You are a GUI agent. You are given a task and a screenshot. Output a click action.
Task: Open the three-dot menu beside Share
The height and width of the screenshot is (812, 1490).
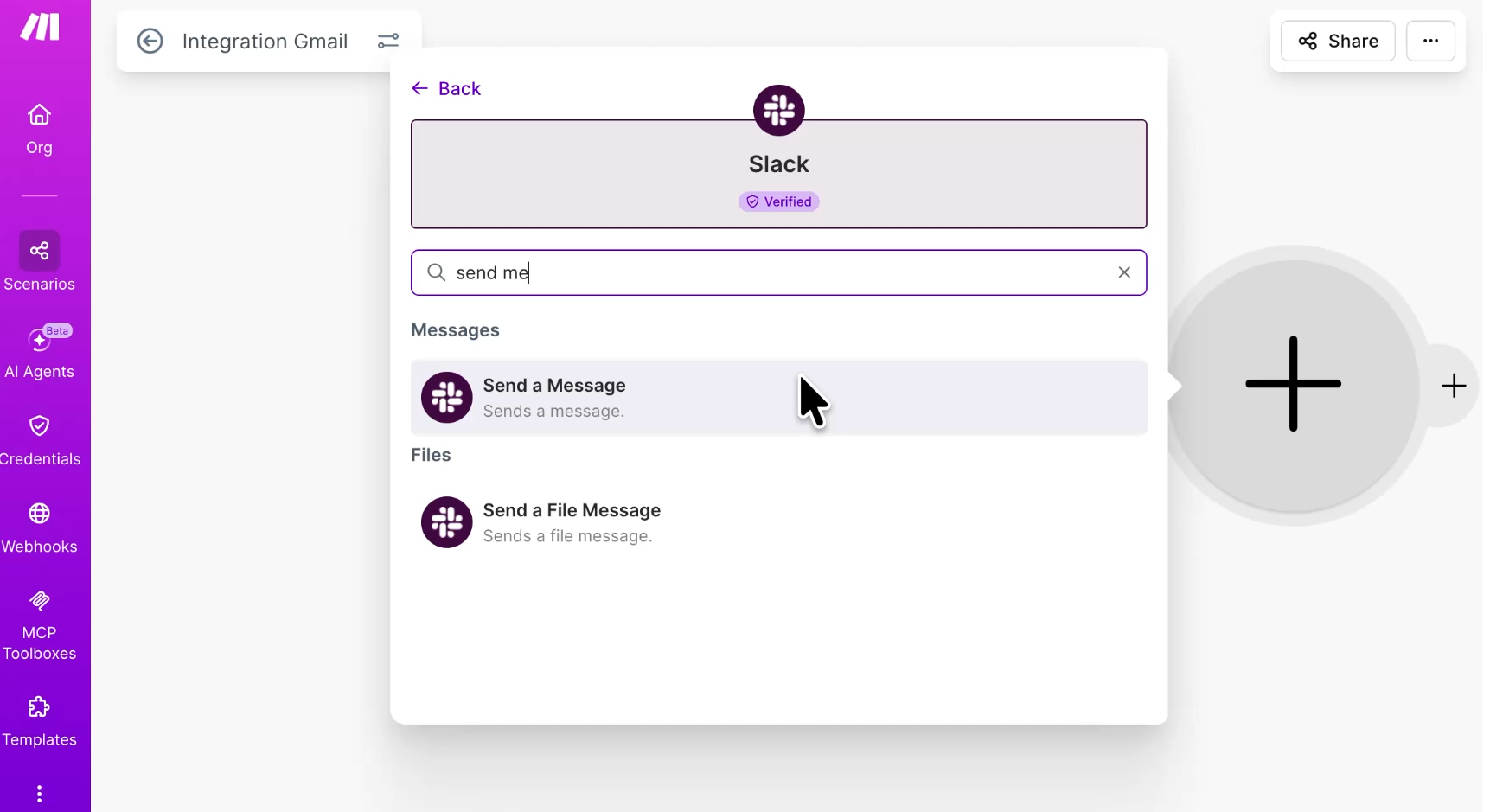(1430, 41)
